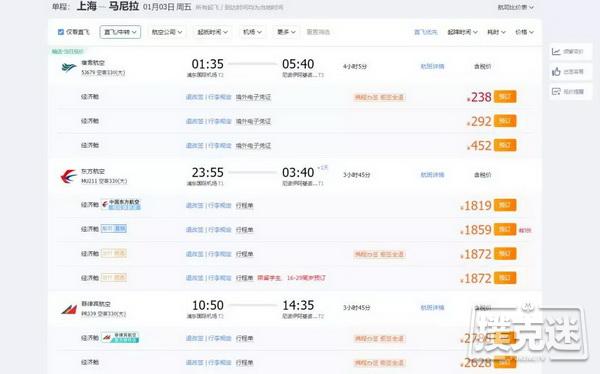Viewport: 600px width, 374px height.
Task: Expand the 机场 airport filter
Action: [252, 32]
